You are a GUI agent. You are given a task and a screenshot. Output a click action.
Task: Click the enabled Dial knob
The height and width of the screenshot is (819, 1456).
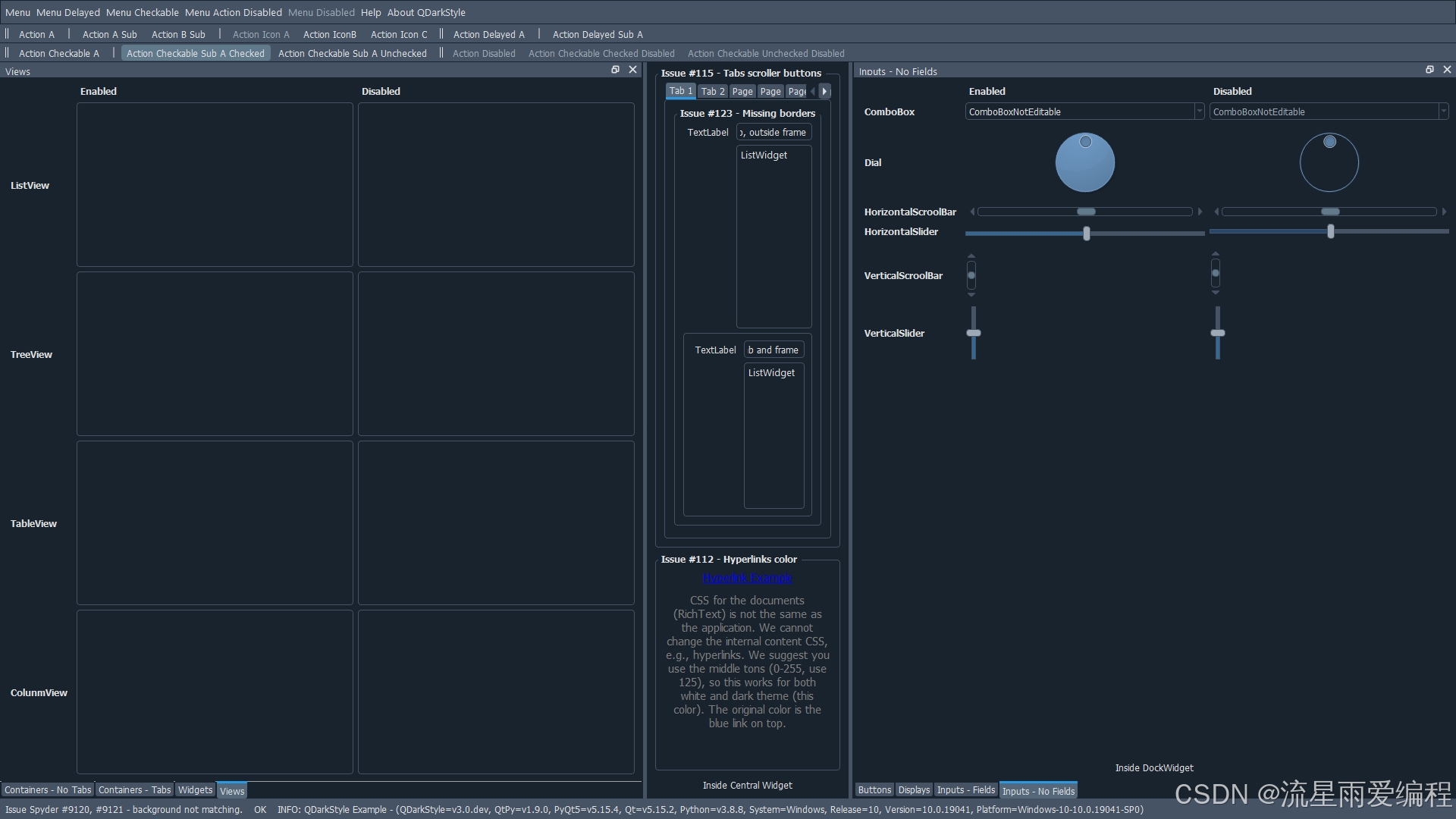tap(1085, 162)
